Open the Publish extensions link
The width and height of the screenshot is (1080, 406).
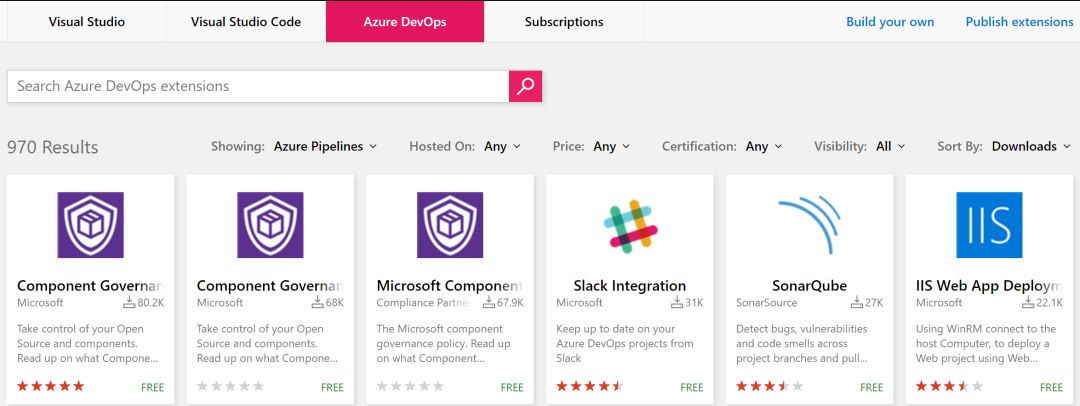(1019, 21)
